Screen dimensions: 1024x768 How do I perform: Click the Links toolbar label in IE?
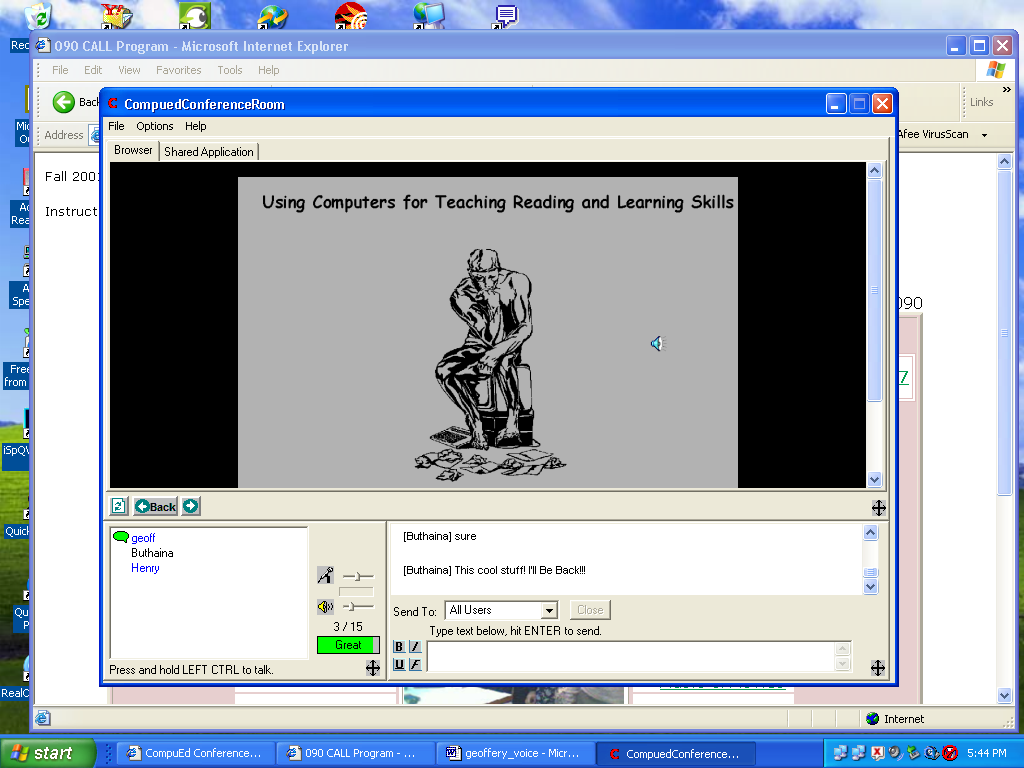(x=981, y=102)
